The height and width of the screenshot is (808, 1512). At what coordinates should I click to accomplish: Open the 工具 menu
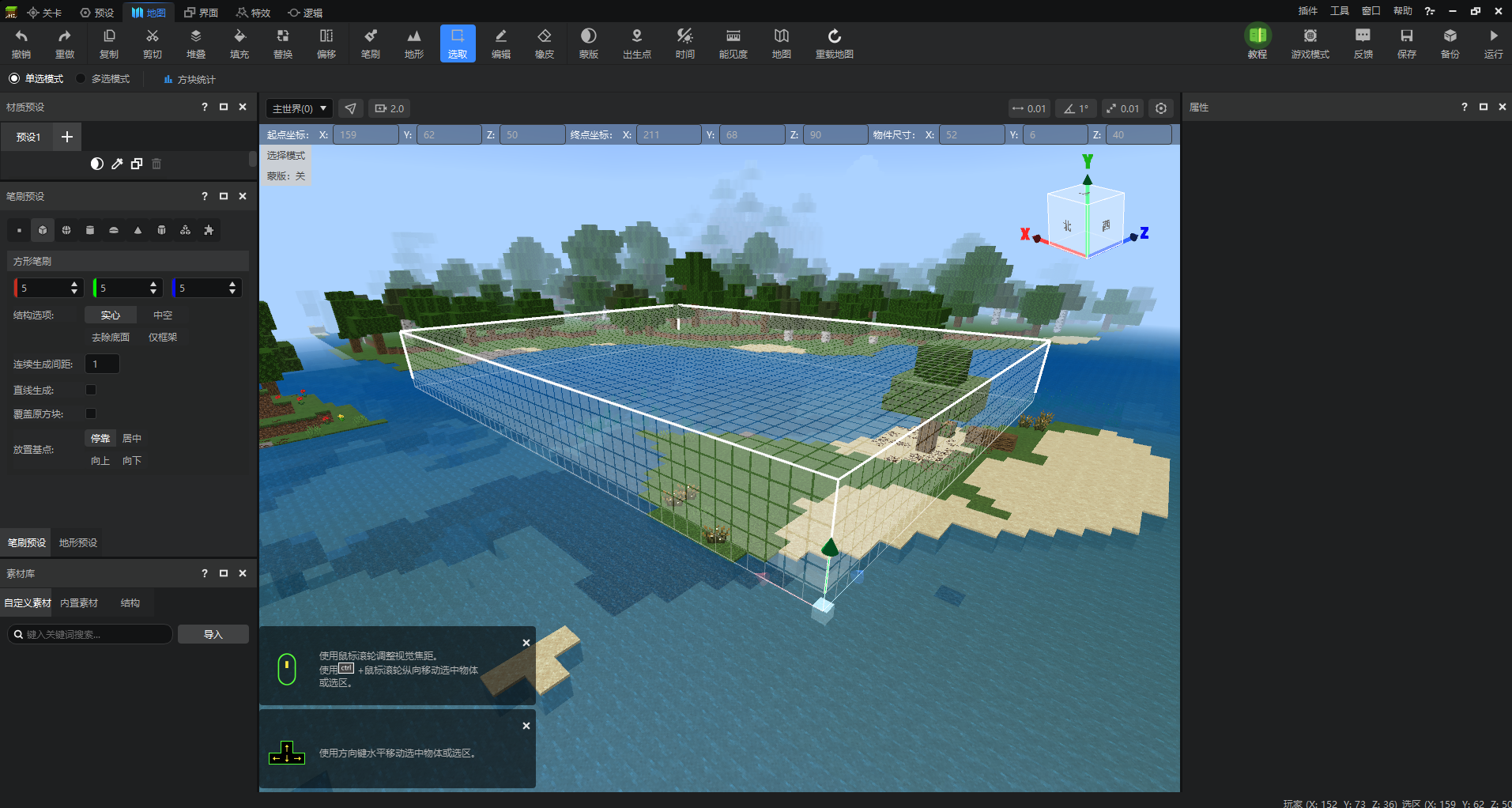[1340, 11]
